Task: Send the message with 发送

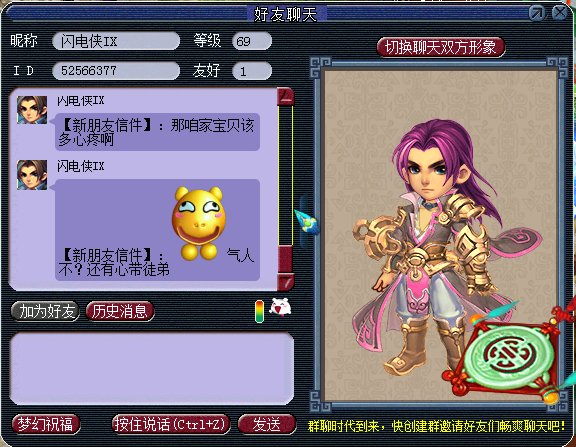Action: tap(267, 425)
